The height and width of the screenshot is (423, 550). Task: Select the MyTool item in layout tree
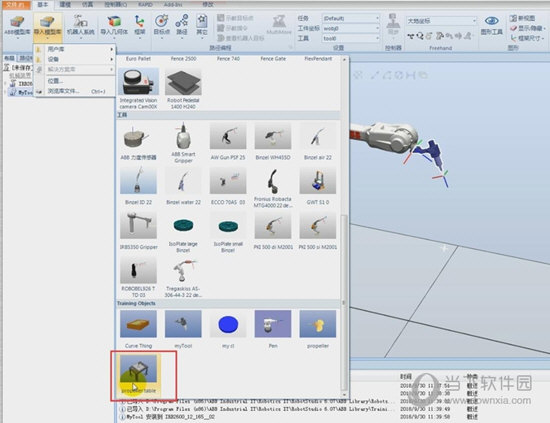coord(21,93)
